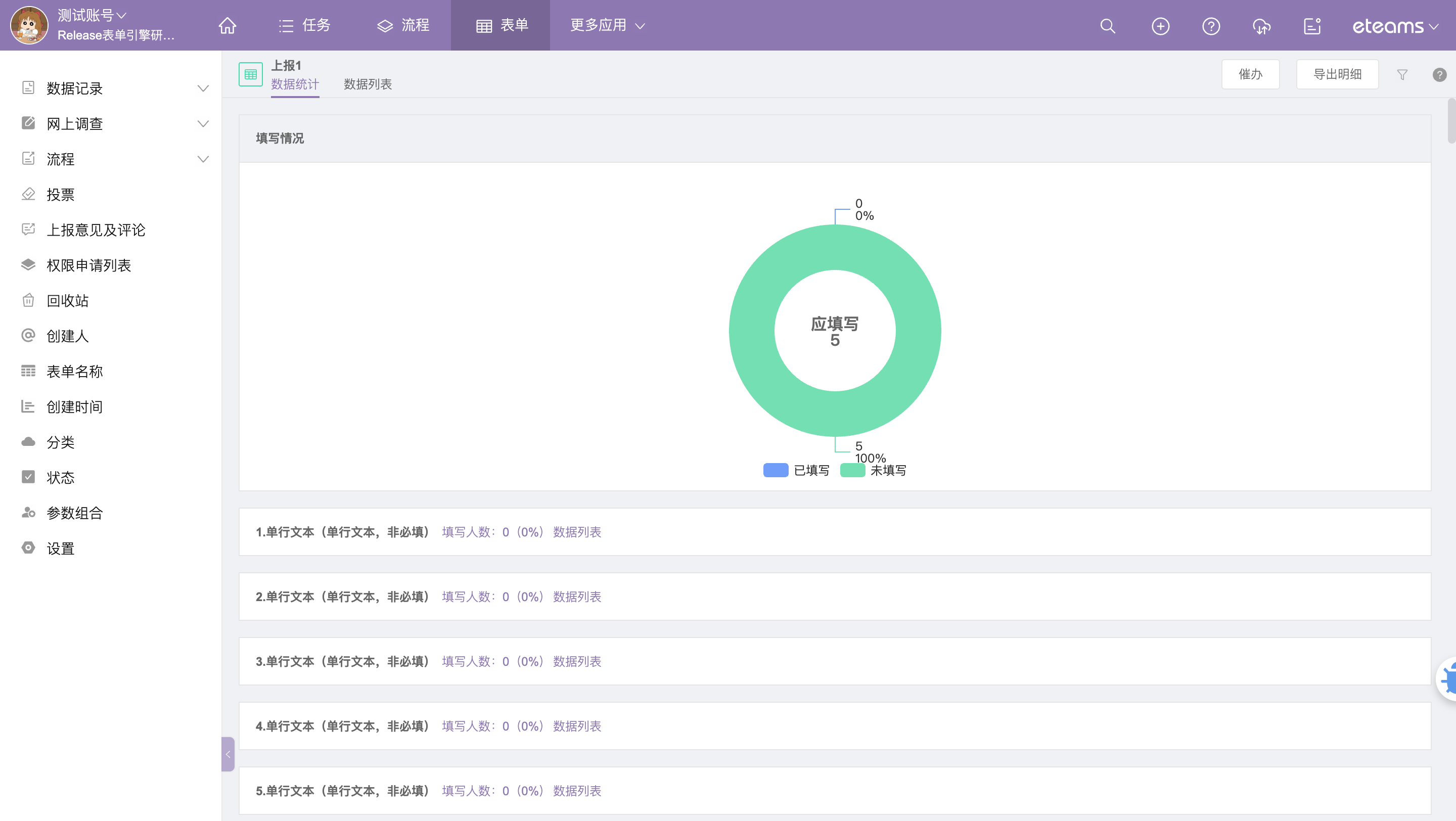
Task: Open eteams dropdown menu
Action: click(1395, 26)
